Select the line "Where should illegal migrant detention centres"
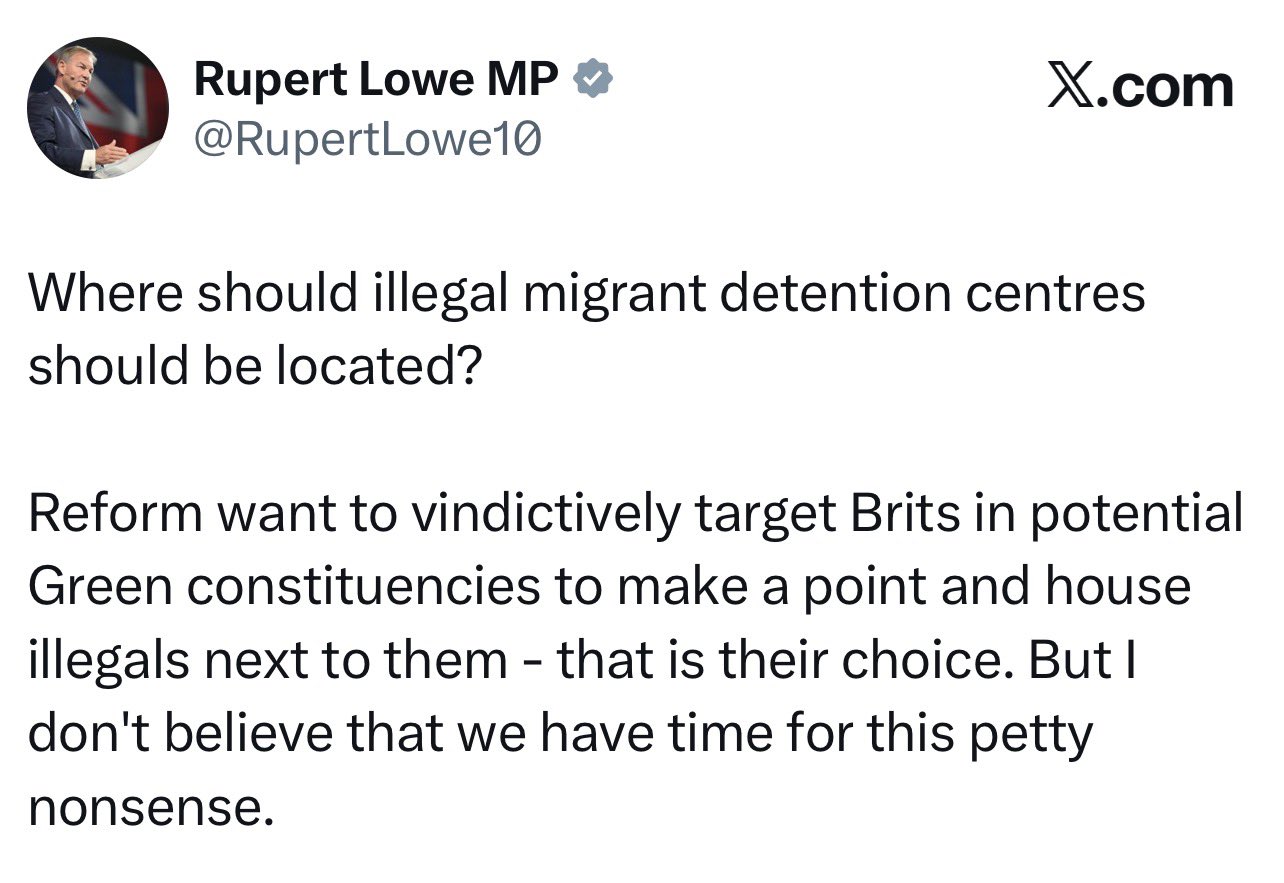The height and width of the screenshot is (883, 1284). point(586,294)
